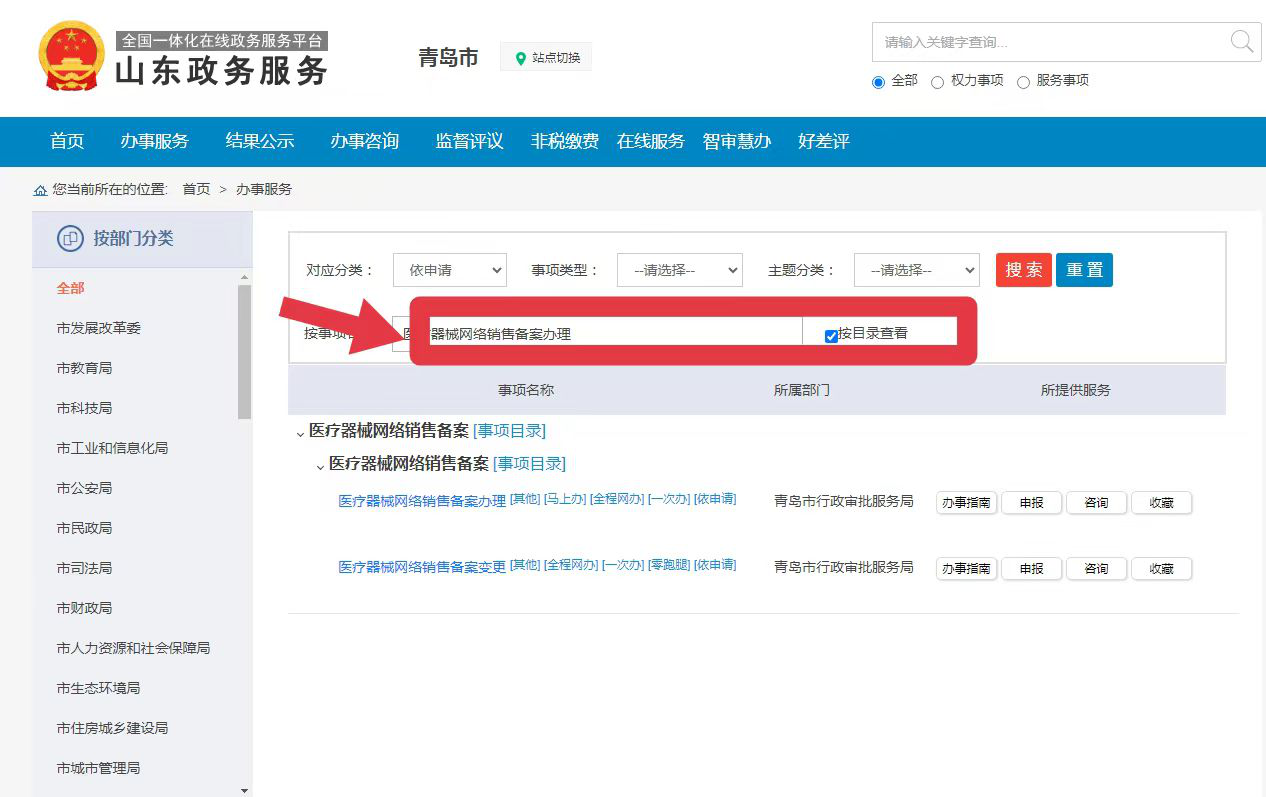Switch to the 好差评 navigation tab
The width and height of the screenshot is (1266, 797).
coord(823,142)
